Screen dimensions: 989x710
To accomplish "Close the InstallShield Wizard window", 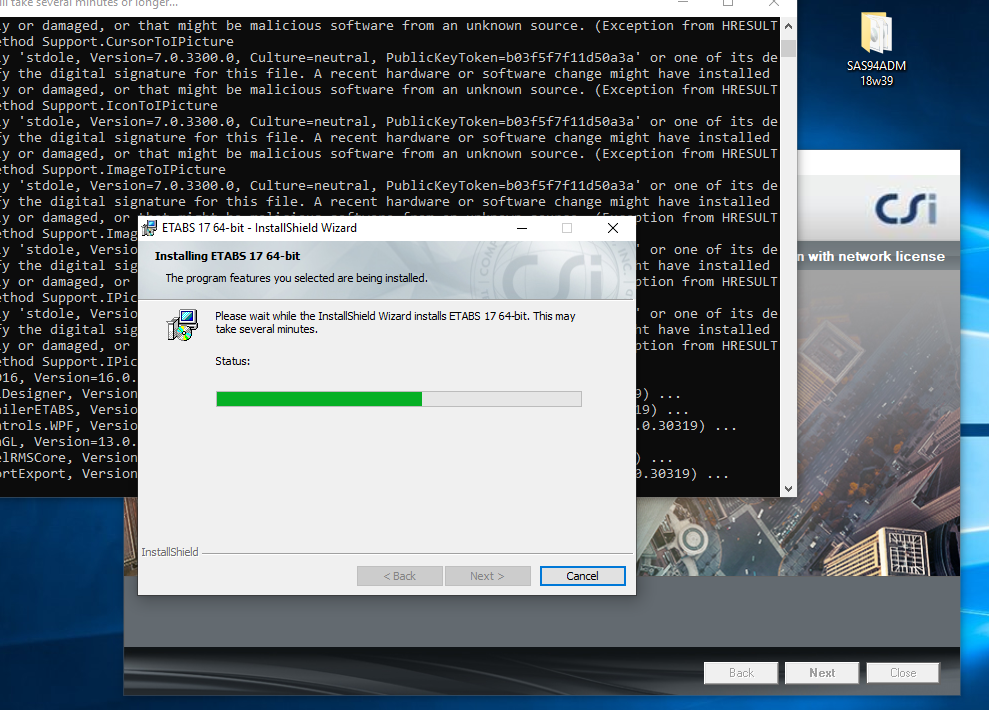I will point(612,228).
